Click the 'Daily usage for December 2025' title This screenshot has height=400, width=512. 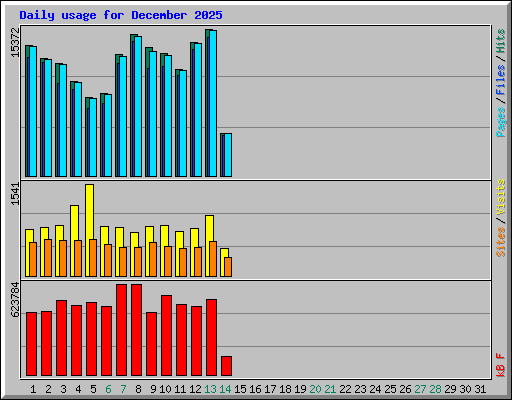(121, 15)
